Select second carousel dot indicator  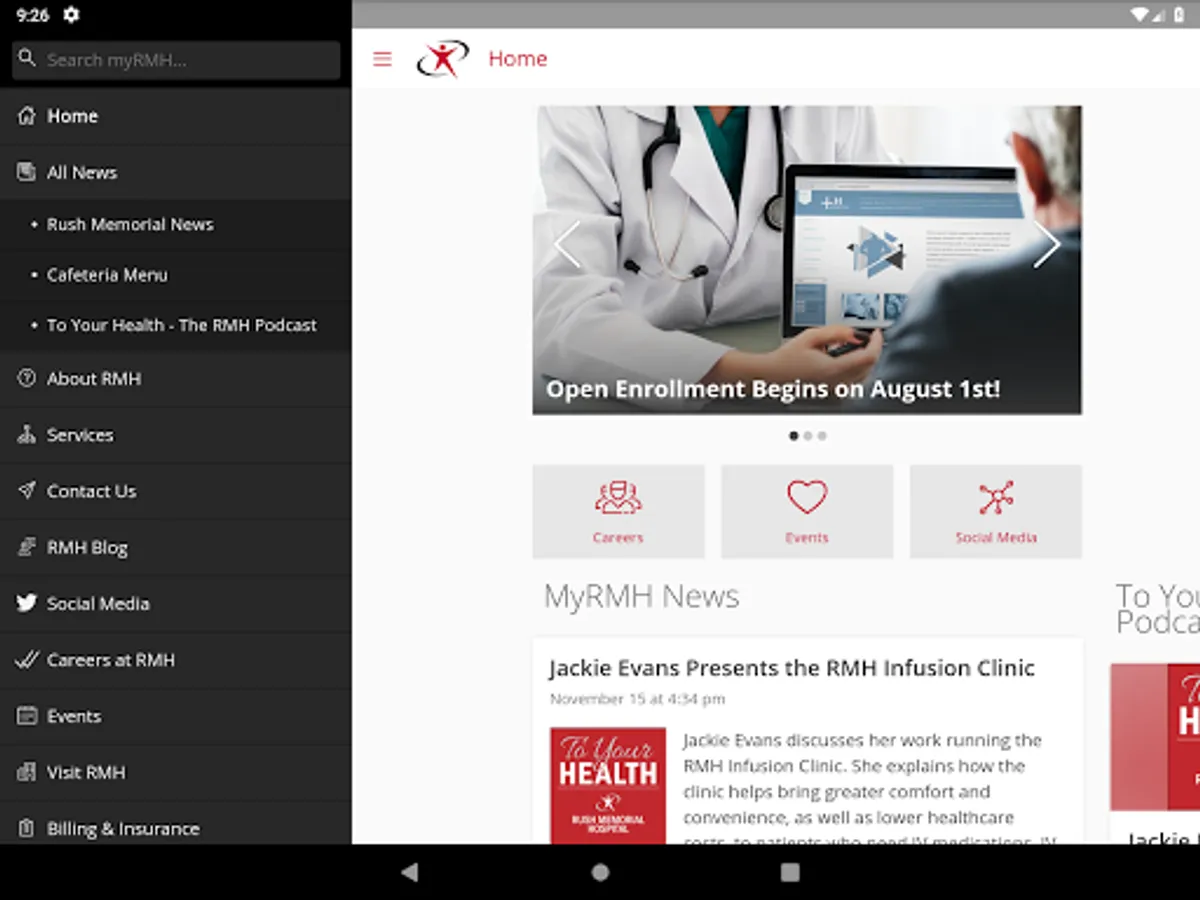[x=808, y=436]
